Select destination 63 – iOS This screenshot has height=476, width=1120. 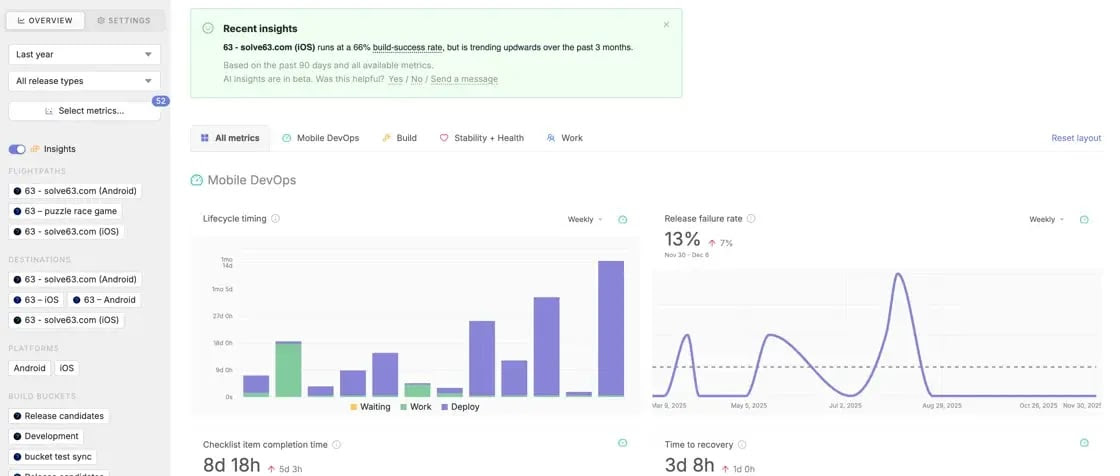(36, 300)
